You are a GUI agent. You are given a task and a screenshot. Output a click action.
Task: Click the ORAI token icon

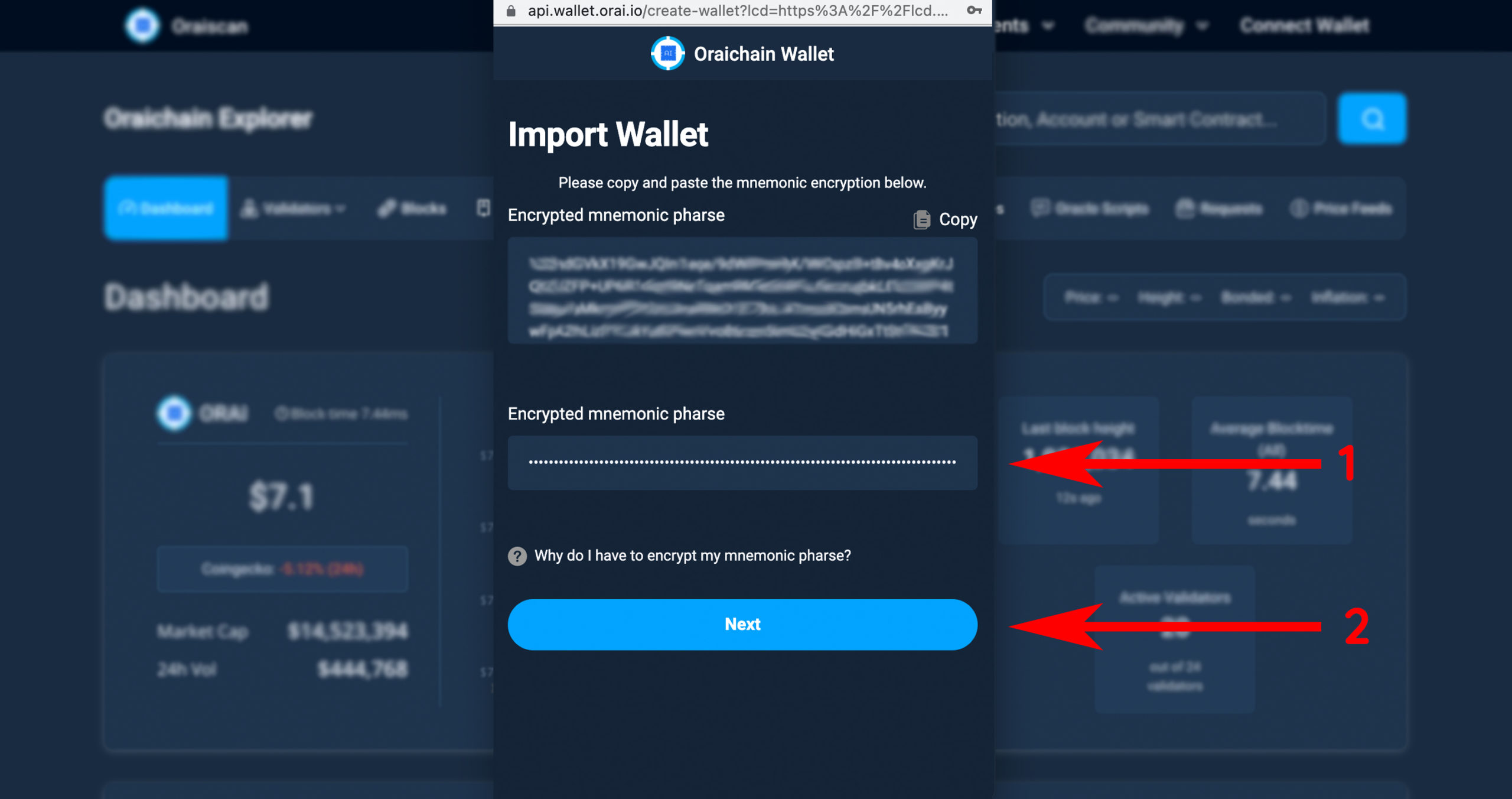coord(174,413)
